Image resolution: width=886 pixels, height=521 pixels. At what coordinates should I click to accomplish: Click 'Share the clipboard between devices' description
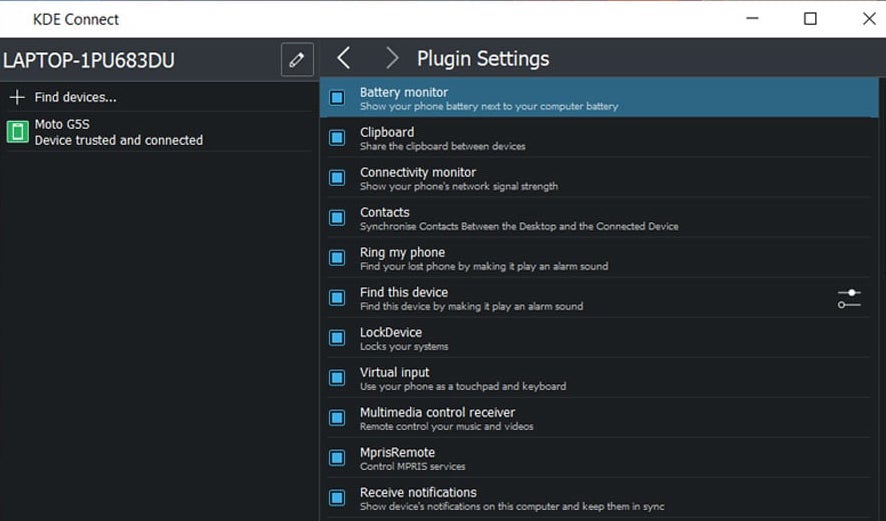tap(442, 146)
